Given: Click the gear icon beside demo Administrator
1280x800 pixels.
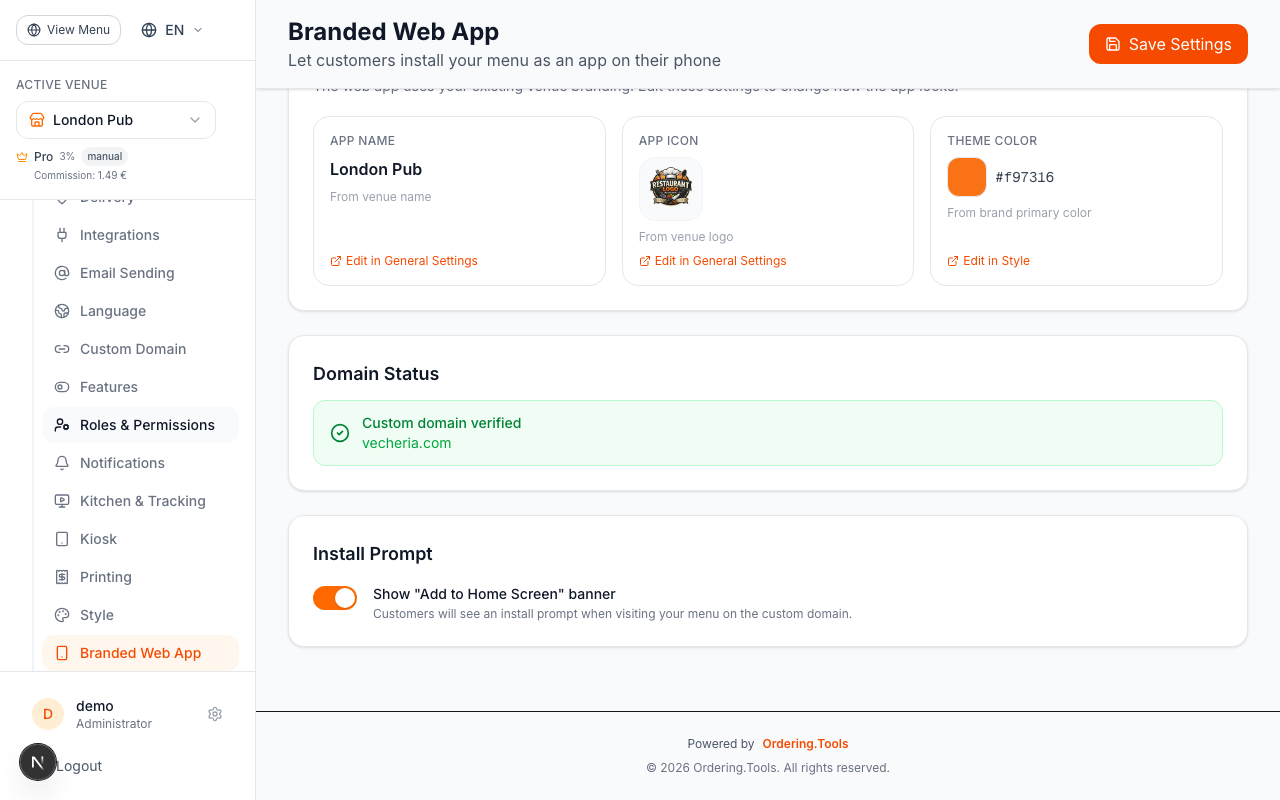Looking at the screenshot, I should (x=215, y=714).
